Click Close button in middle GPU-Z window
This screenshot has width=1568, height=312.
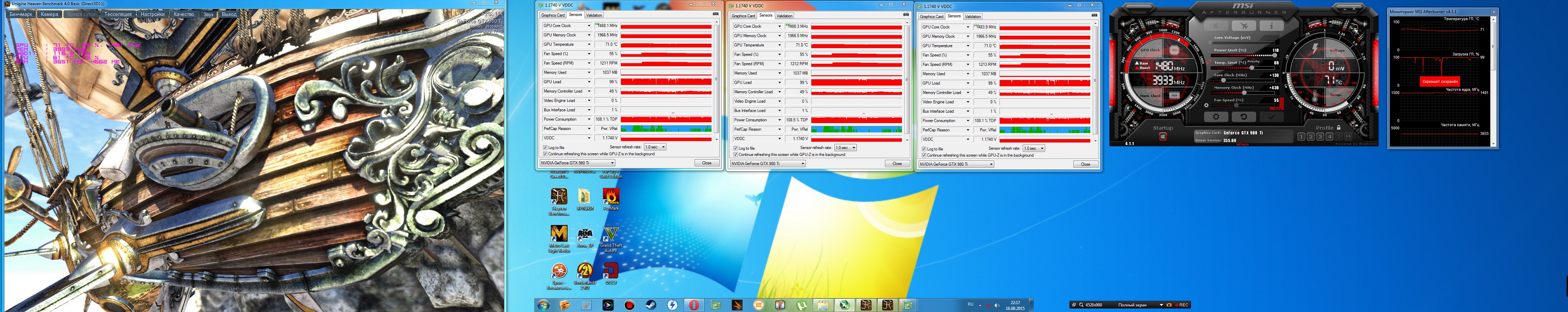point(897,164)
